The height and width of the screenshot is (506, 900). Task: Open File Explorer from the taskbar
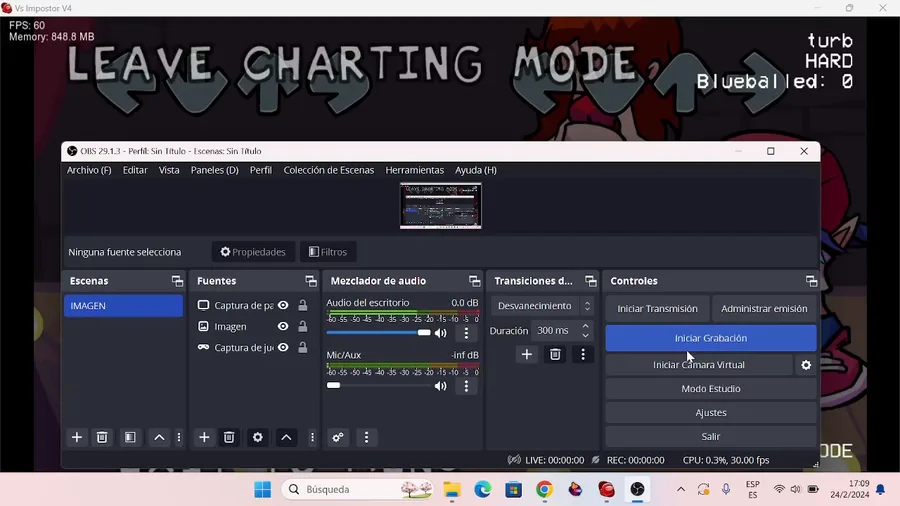(x=452, y=489)
